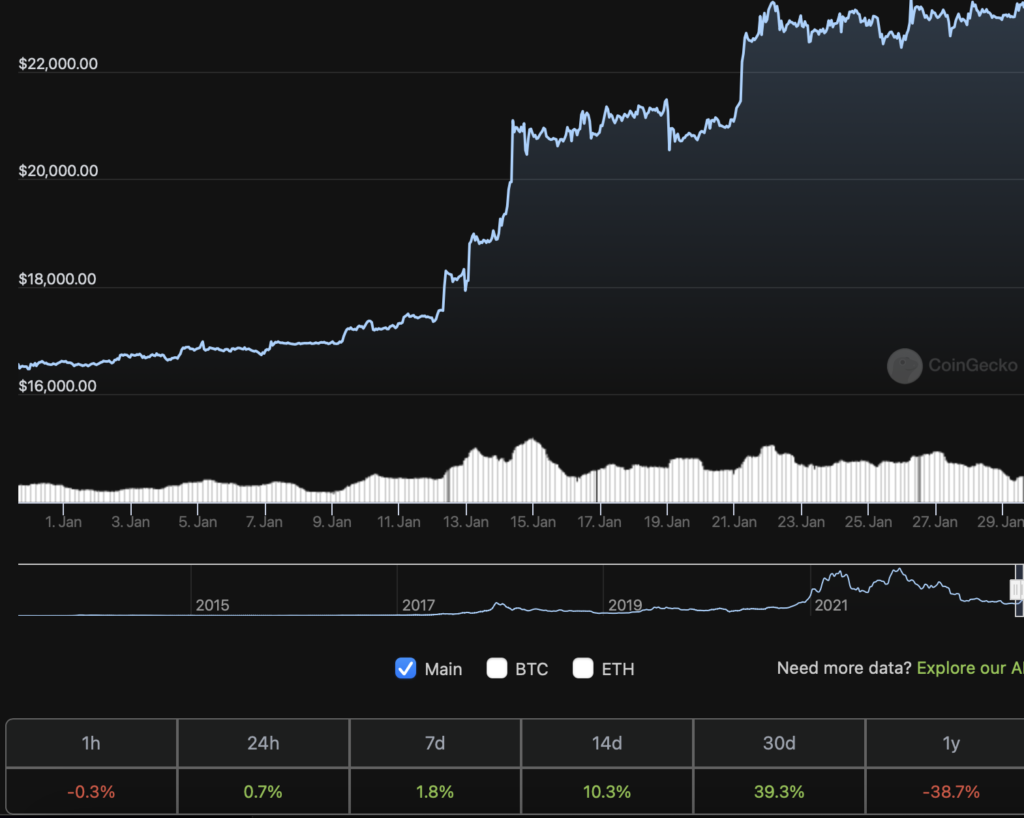Image resolution: width=1024 pixels, height=818 pixels.
Task: Click the 7d column header
Action: (x=435, y=743)
